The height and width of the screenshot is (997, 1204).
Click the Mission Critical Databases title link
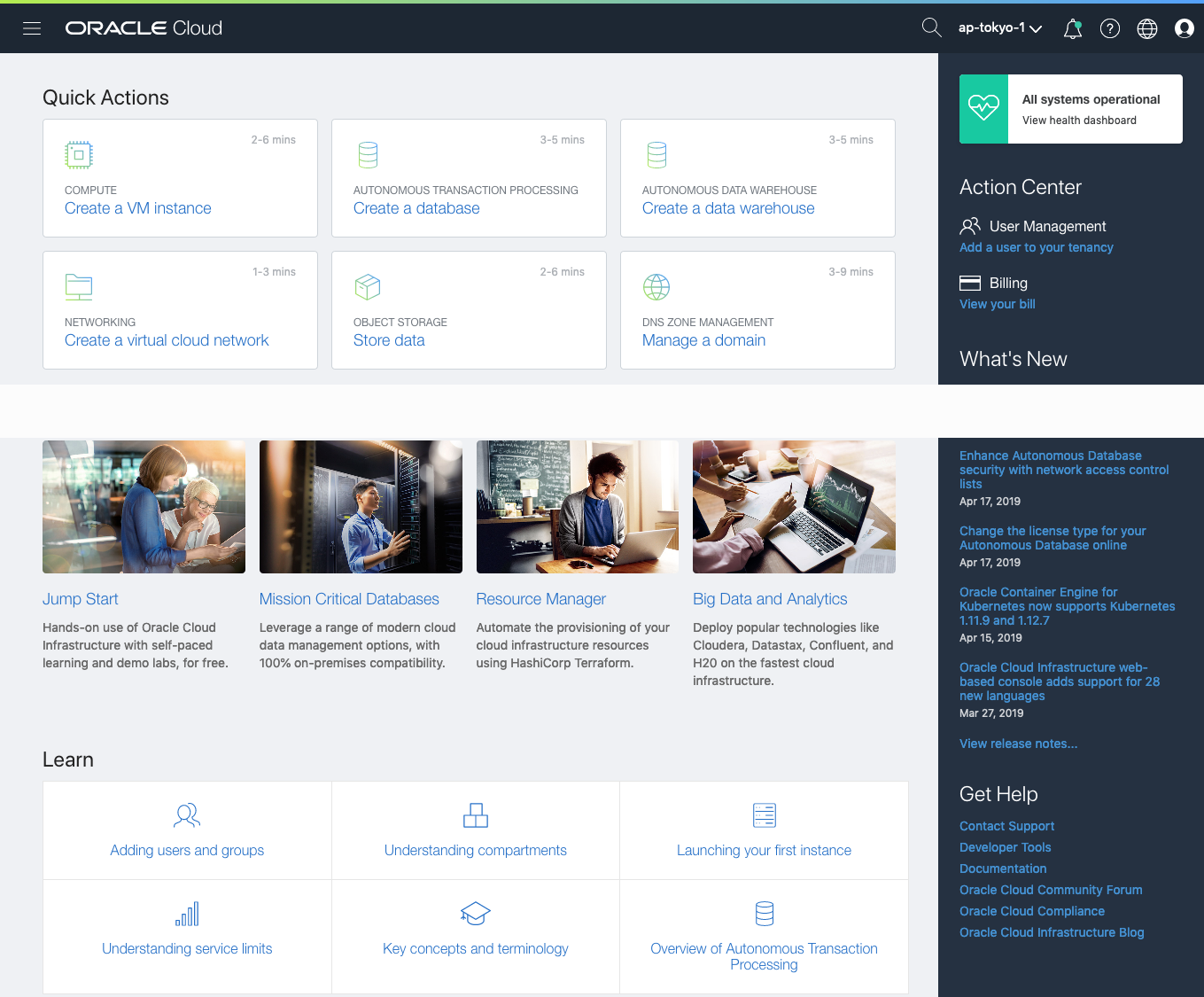349,599
